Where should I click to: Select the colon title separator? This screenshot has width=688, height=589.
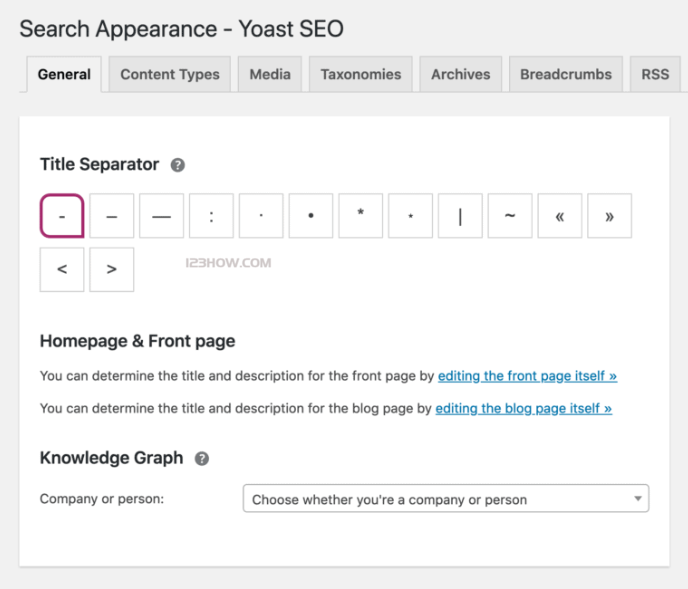211,216
